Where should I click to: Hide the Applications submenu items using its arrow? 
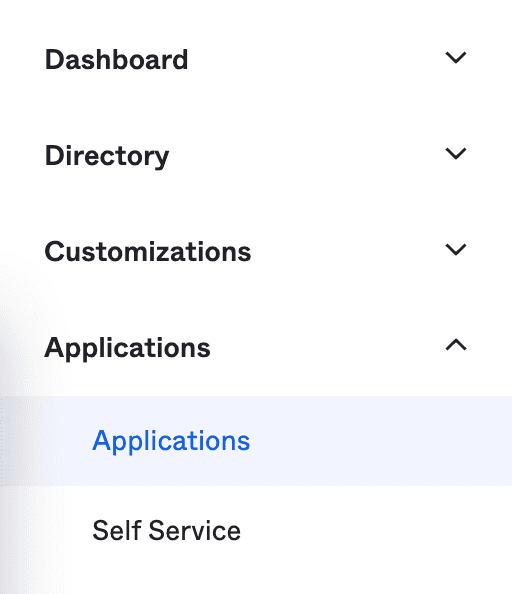[456, 345]
